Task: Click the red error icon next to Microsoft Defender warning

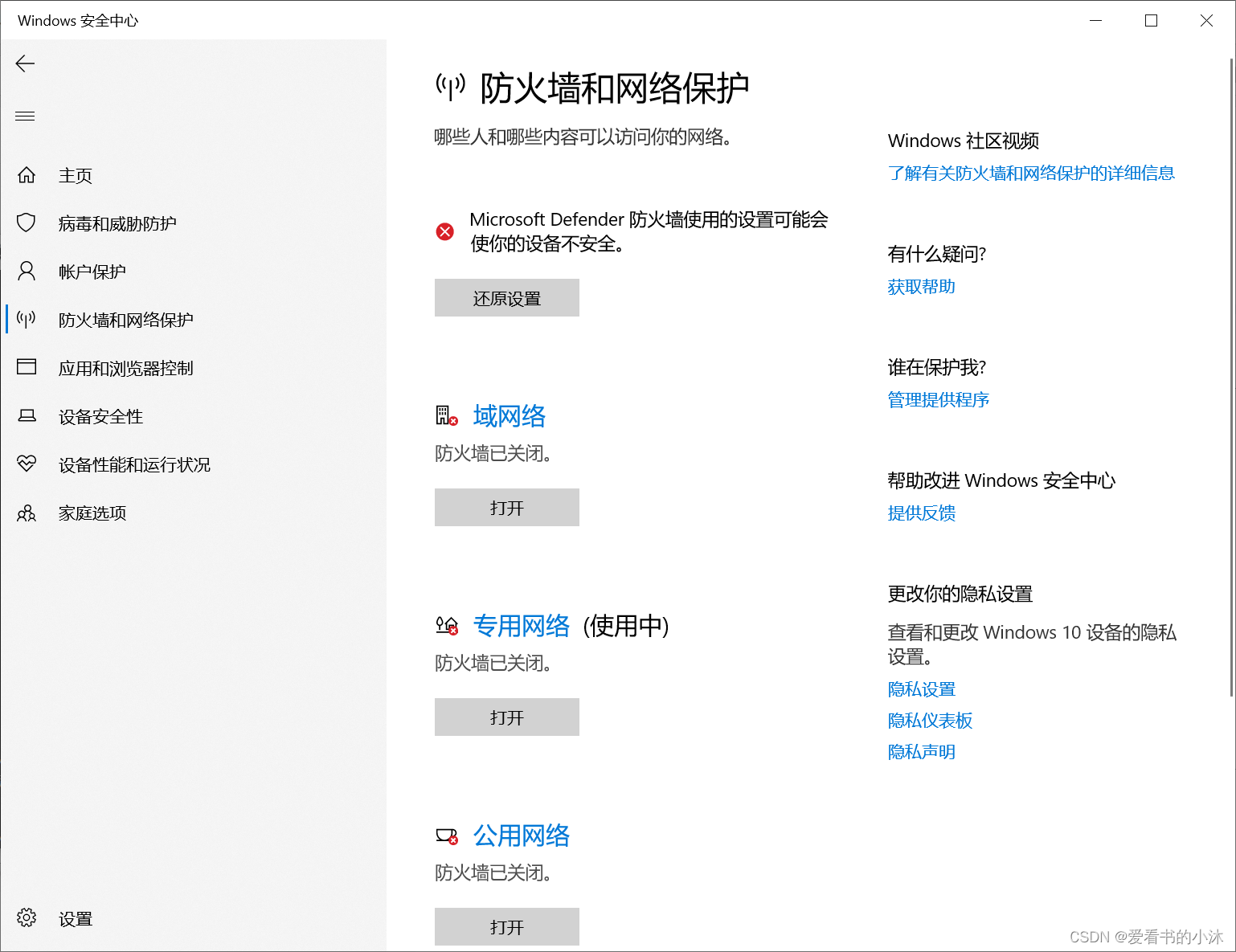Action: pos(444,231)
